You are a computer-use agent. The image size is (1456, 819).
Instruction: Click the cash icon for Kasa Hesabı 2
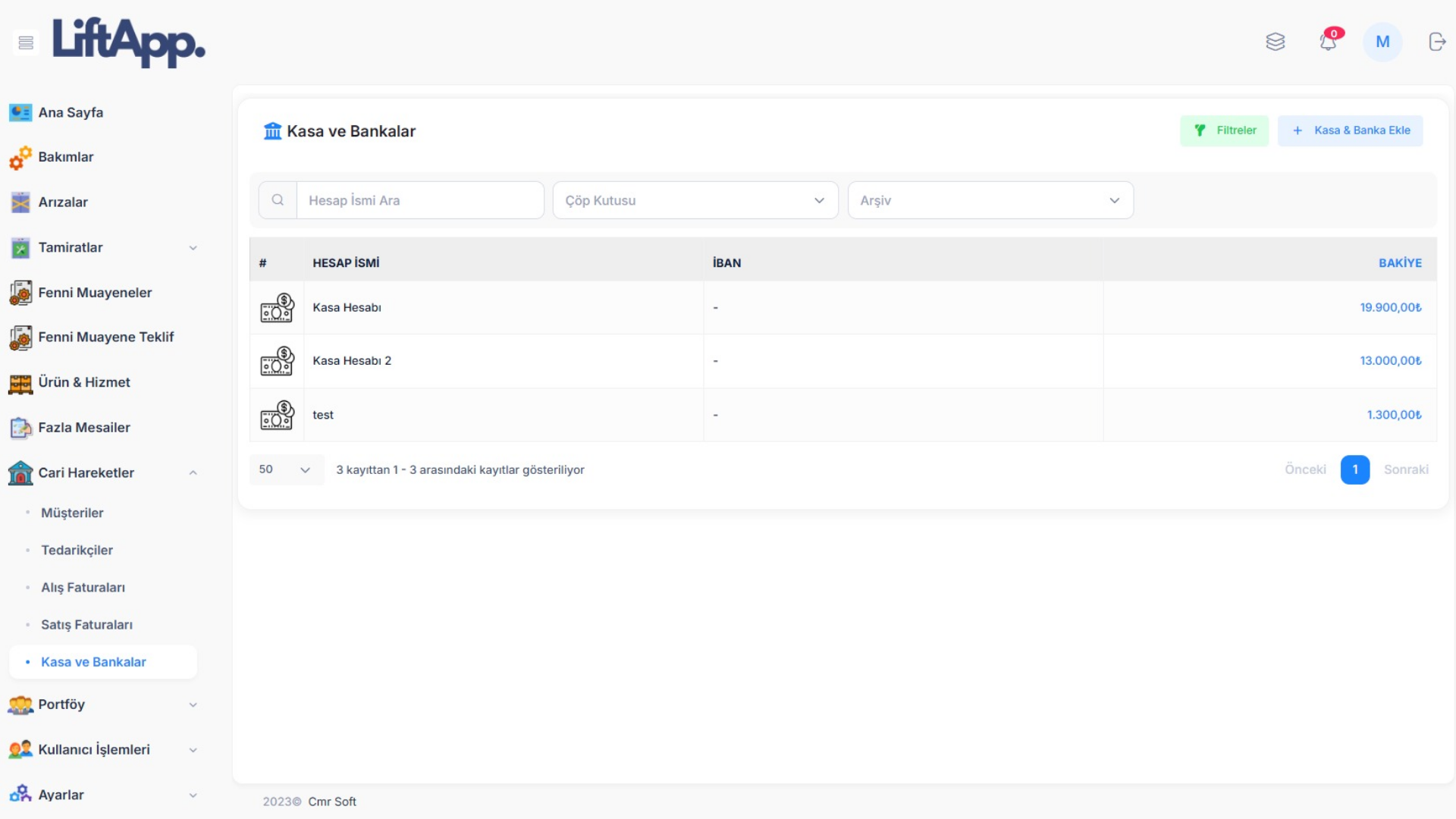277,361
